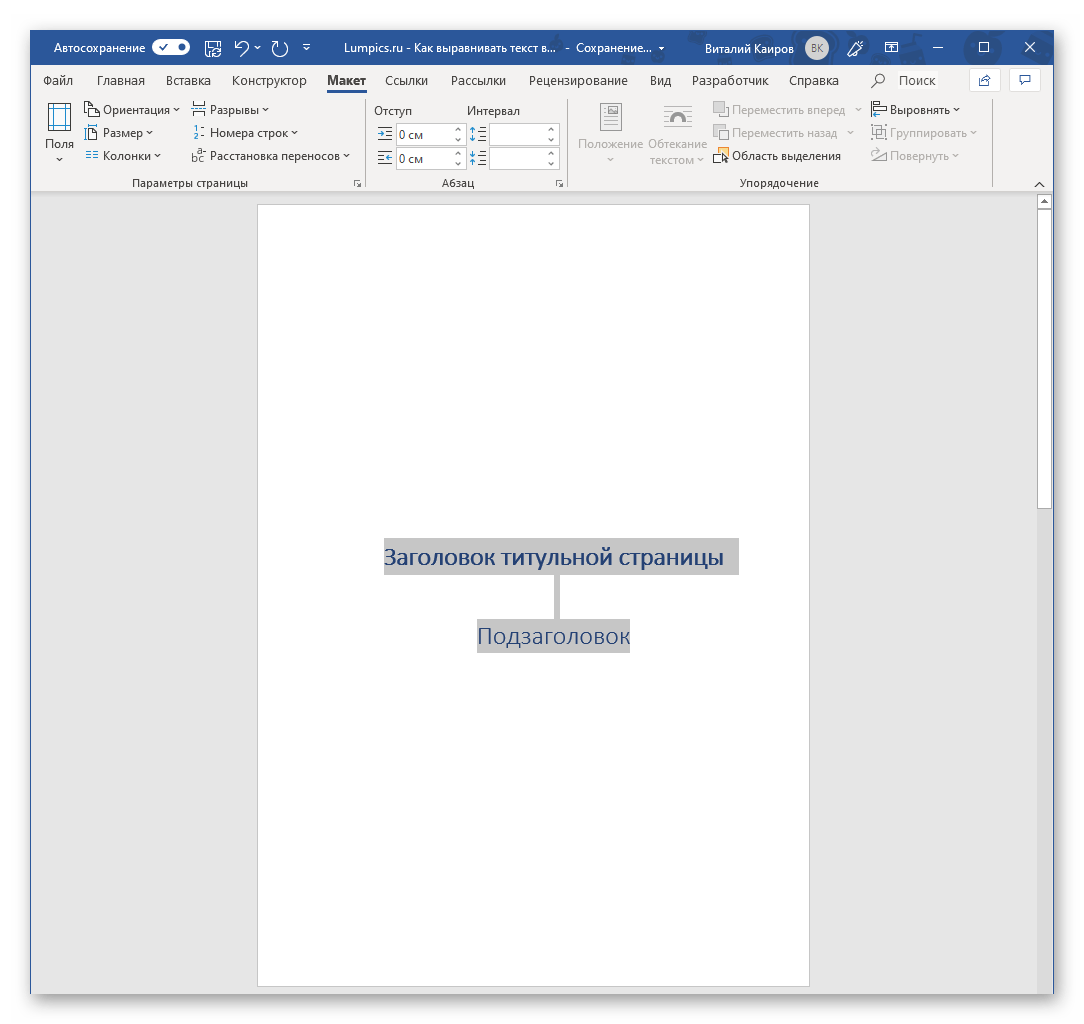Expand the Размер page size dropdown
The height and width of the screenshot is (1024, 1084).
(x=120, y=133)
